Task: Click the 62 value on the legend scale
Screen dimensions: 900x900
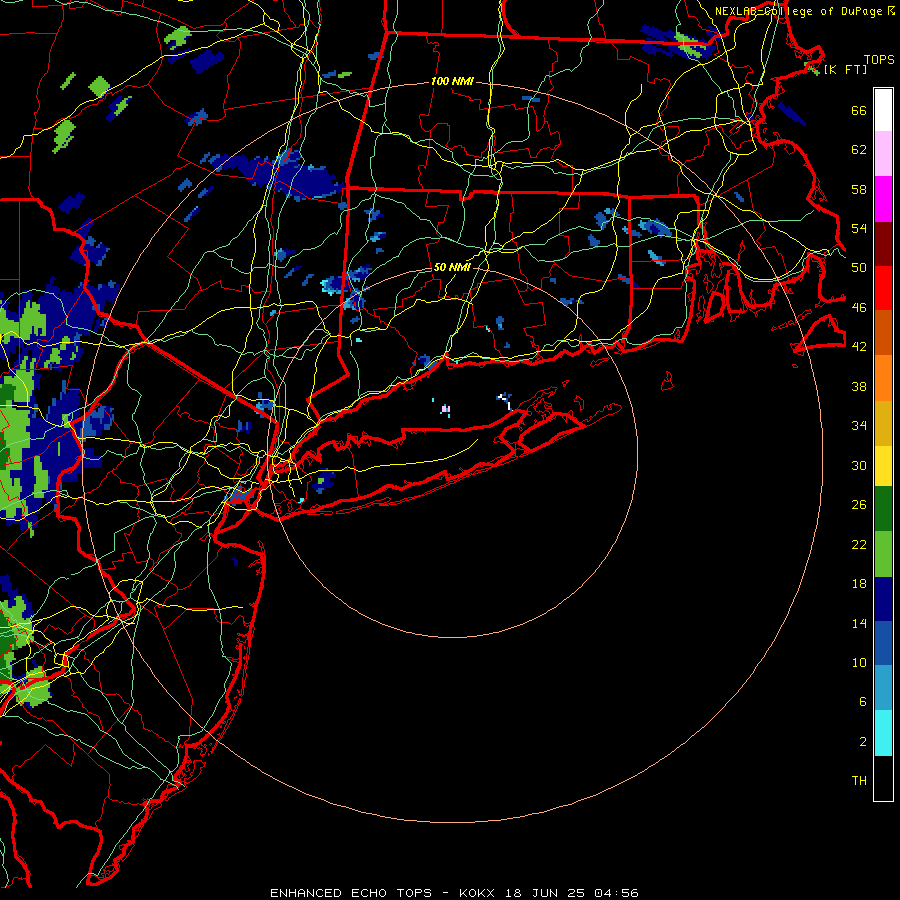Action: point(859,150)
